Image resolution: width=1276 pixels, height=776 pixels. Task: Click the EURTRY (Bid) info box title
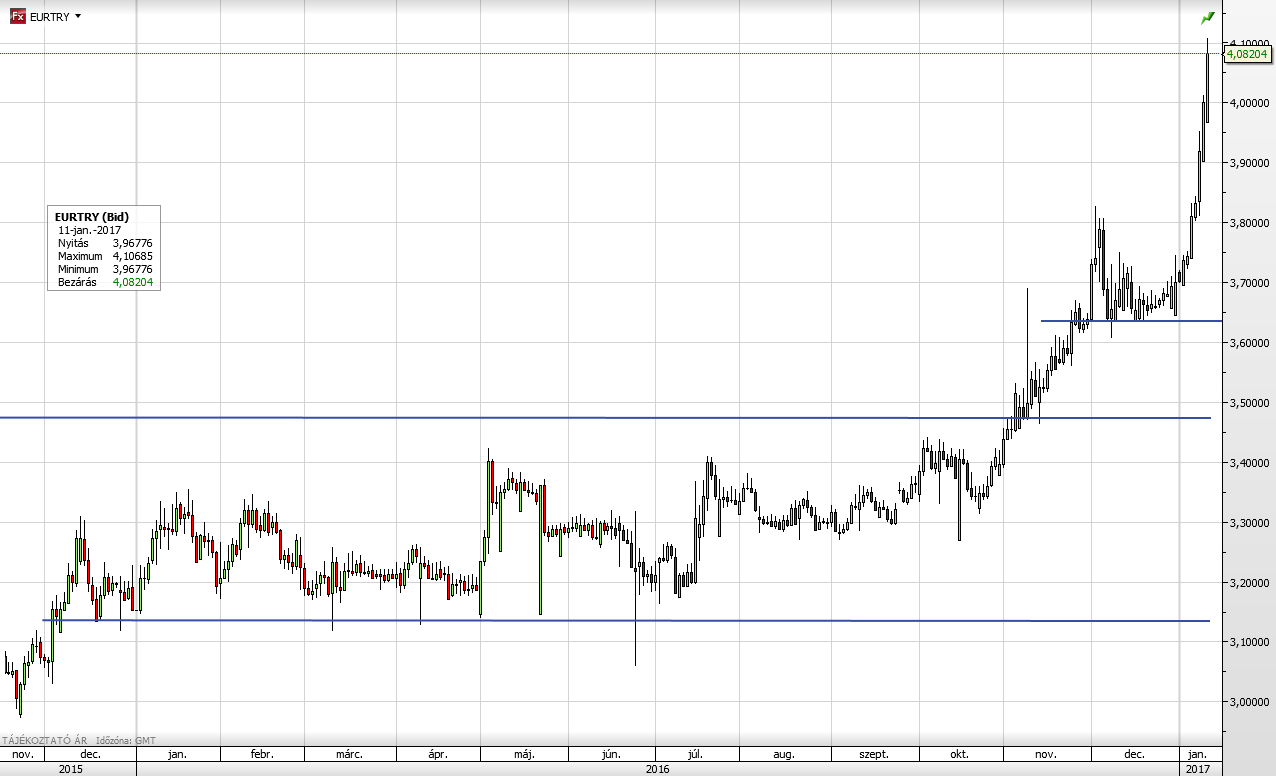click(x=91, y=216)
